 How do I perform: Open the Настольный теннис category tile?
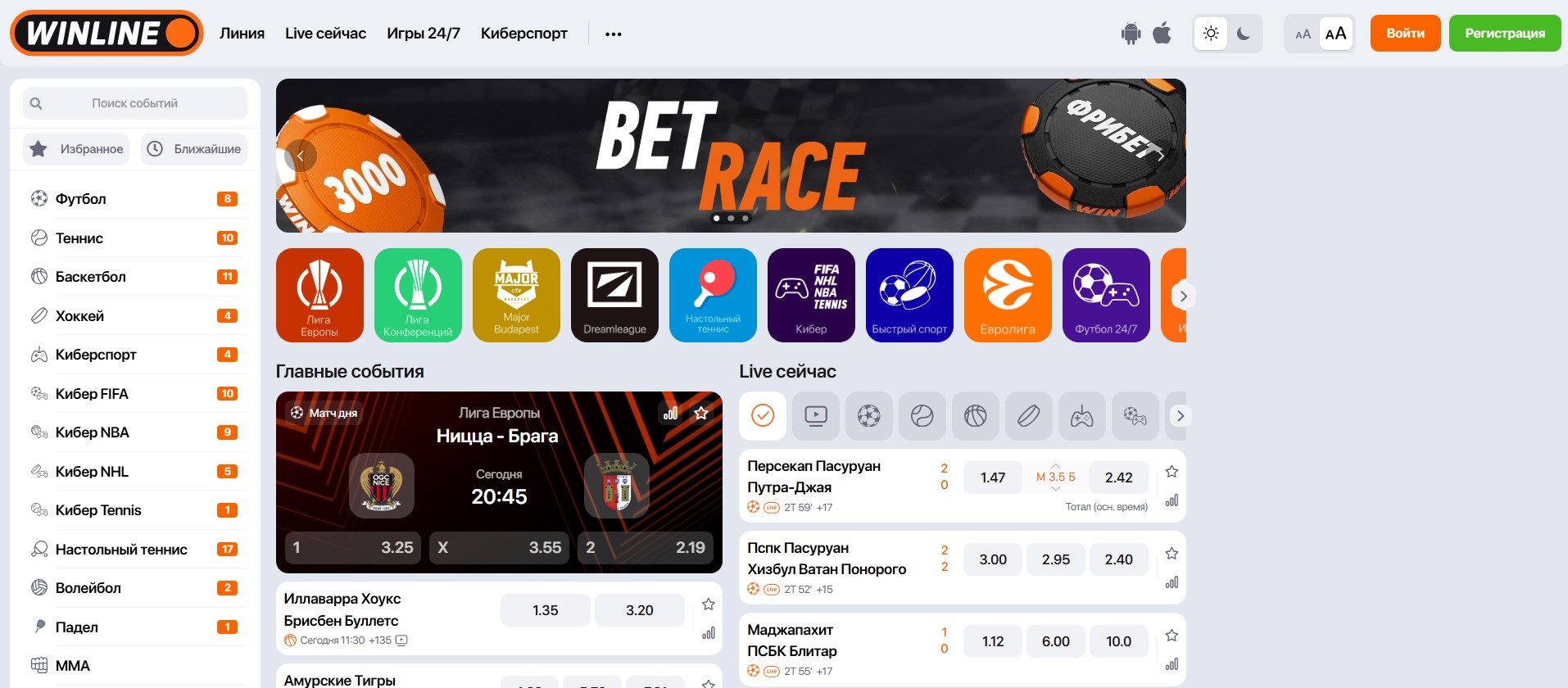pos(713,295)
